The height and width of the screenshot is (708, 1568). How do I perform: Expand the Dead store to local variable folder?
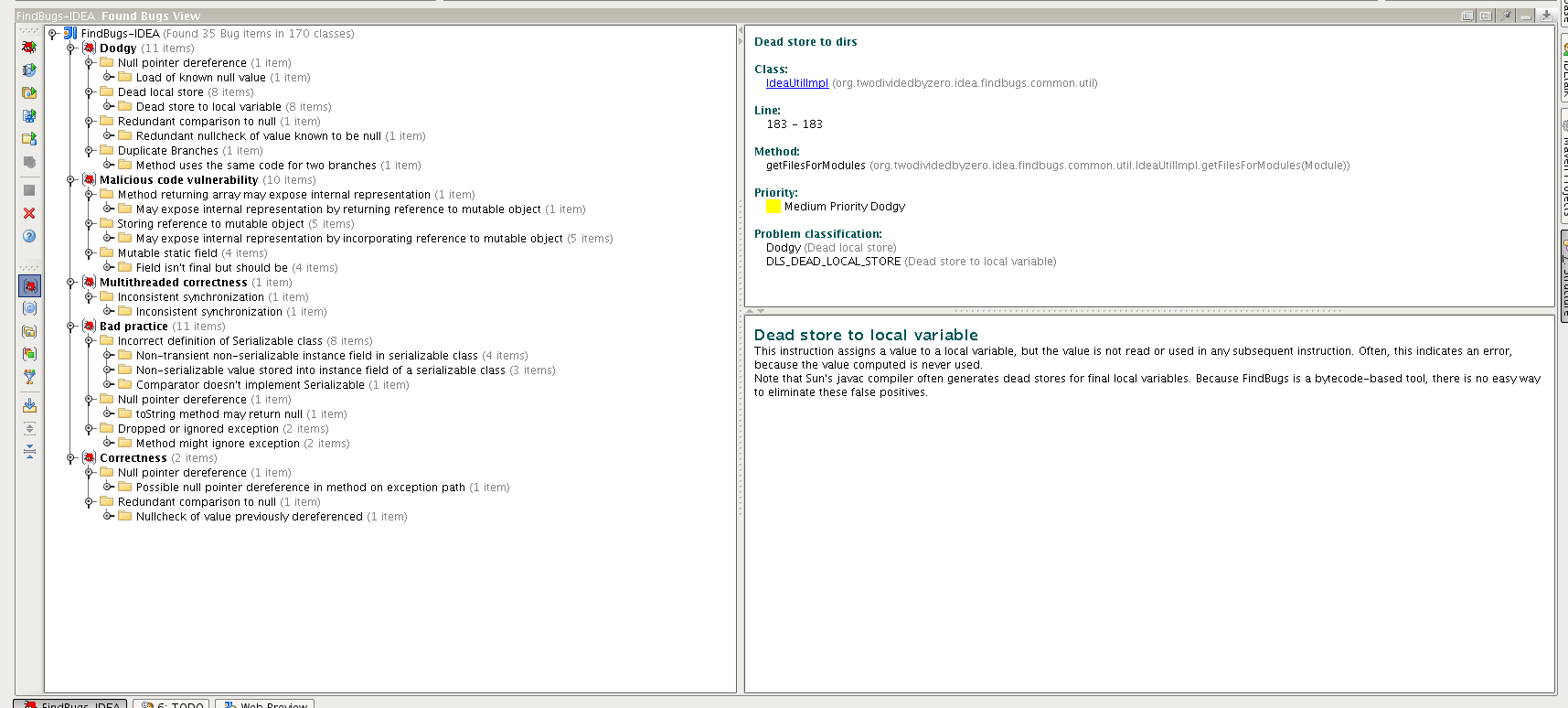(x=108, y=107)
